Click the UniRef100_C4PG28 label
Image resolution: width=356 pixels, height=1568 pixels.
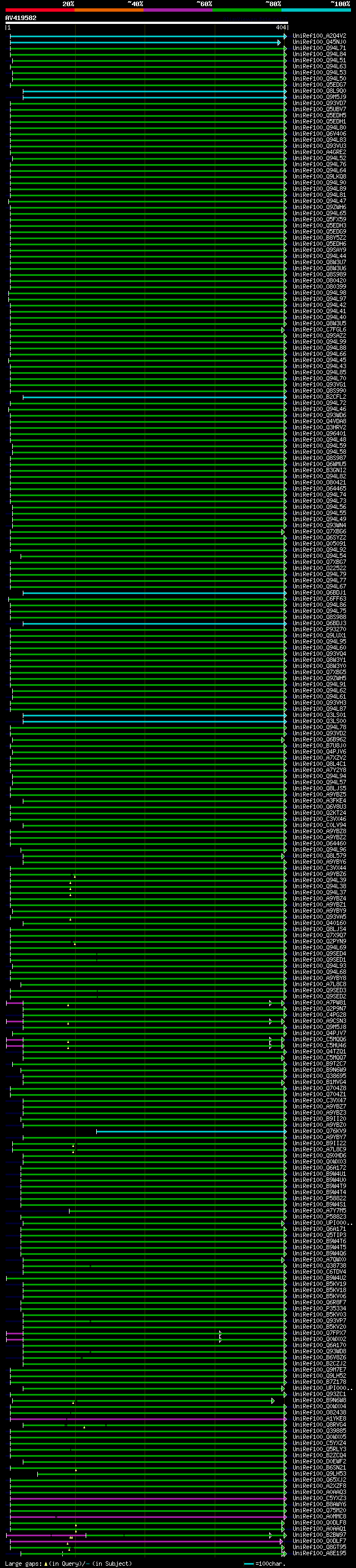click(319, 1015)
